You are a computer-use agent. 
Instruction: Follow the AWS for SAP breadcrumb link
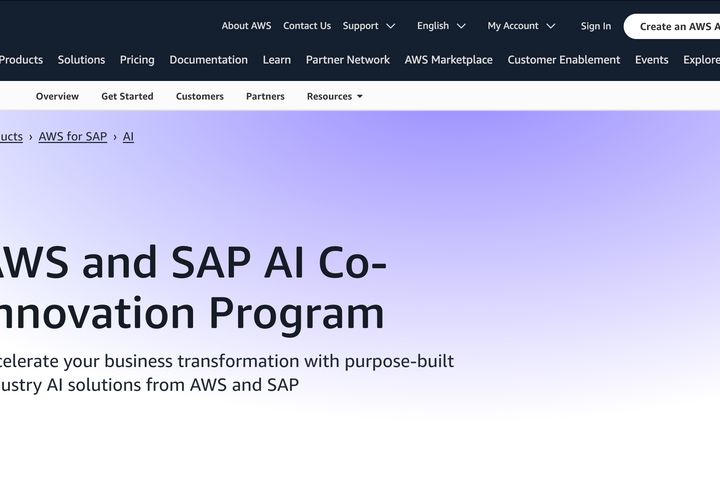point(73,136)
